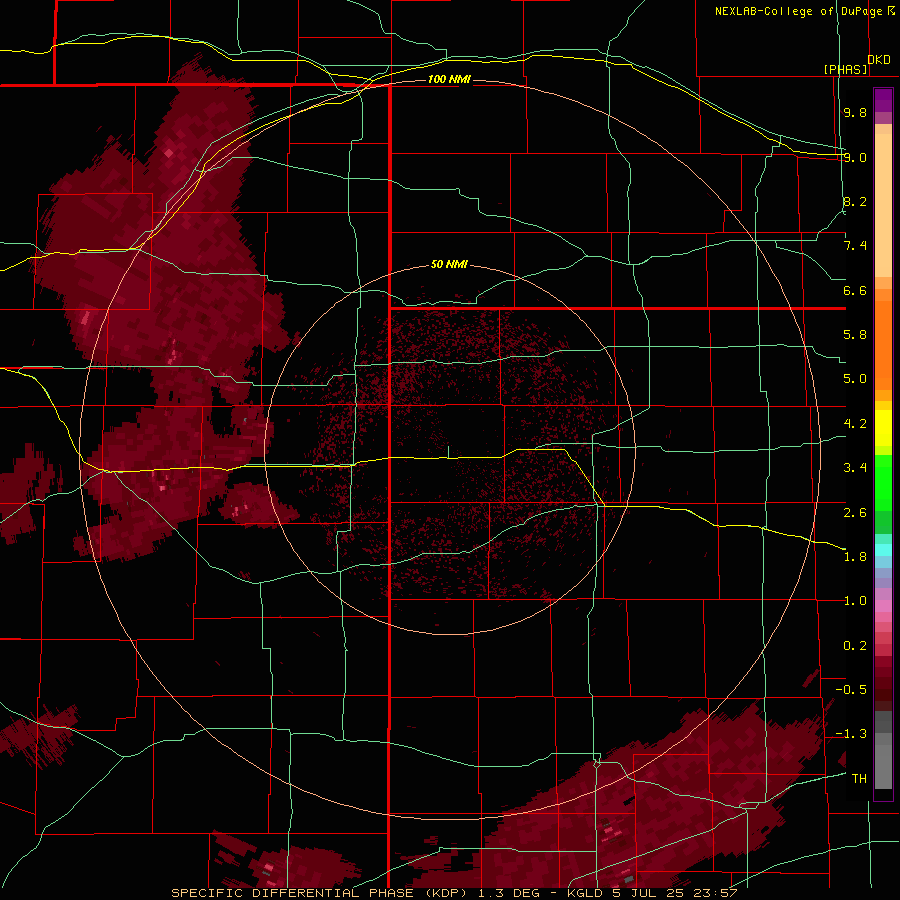
Task: Click the 4.2 scale value
Action: tap(855, 424)
